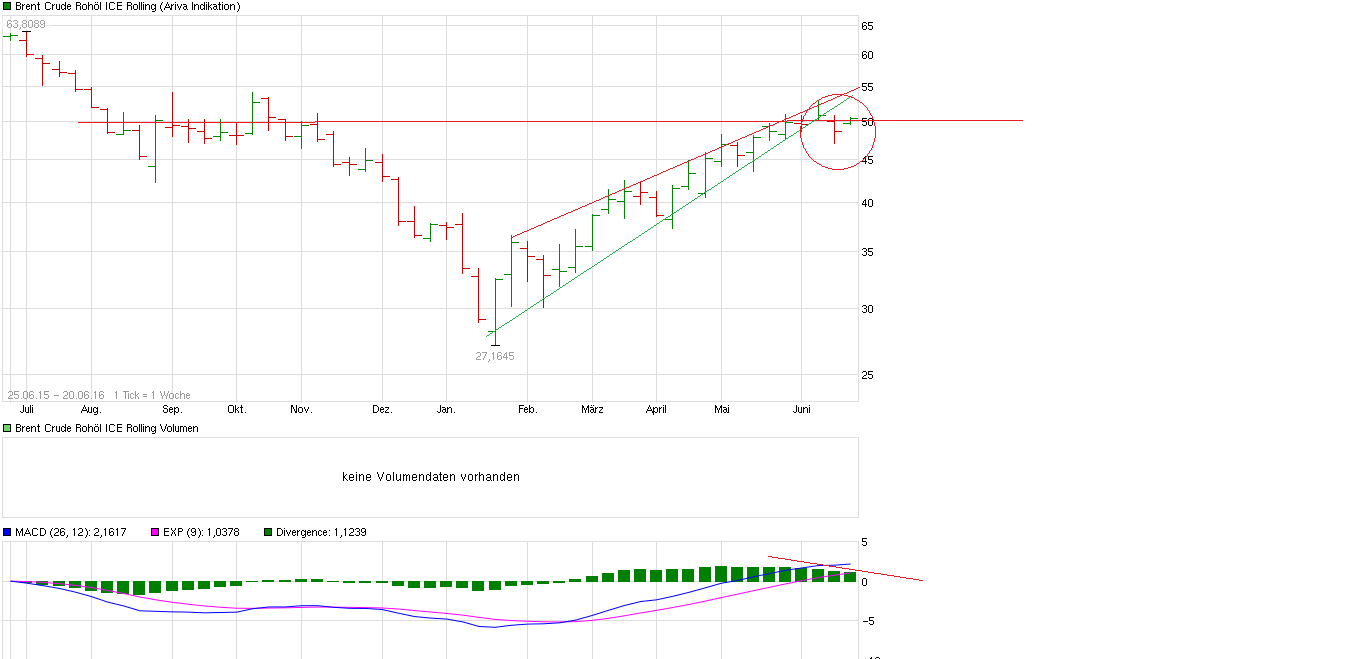Click the Jan. month label on x-axis
1367x659 pixels.
click(x=446, y=409)
